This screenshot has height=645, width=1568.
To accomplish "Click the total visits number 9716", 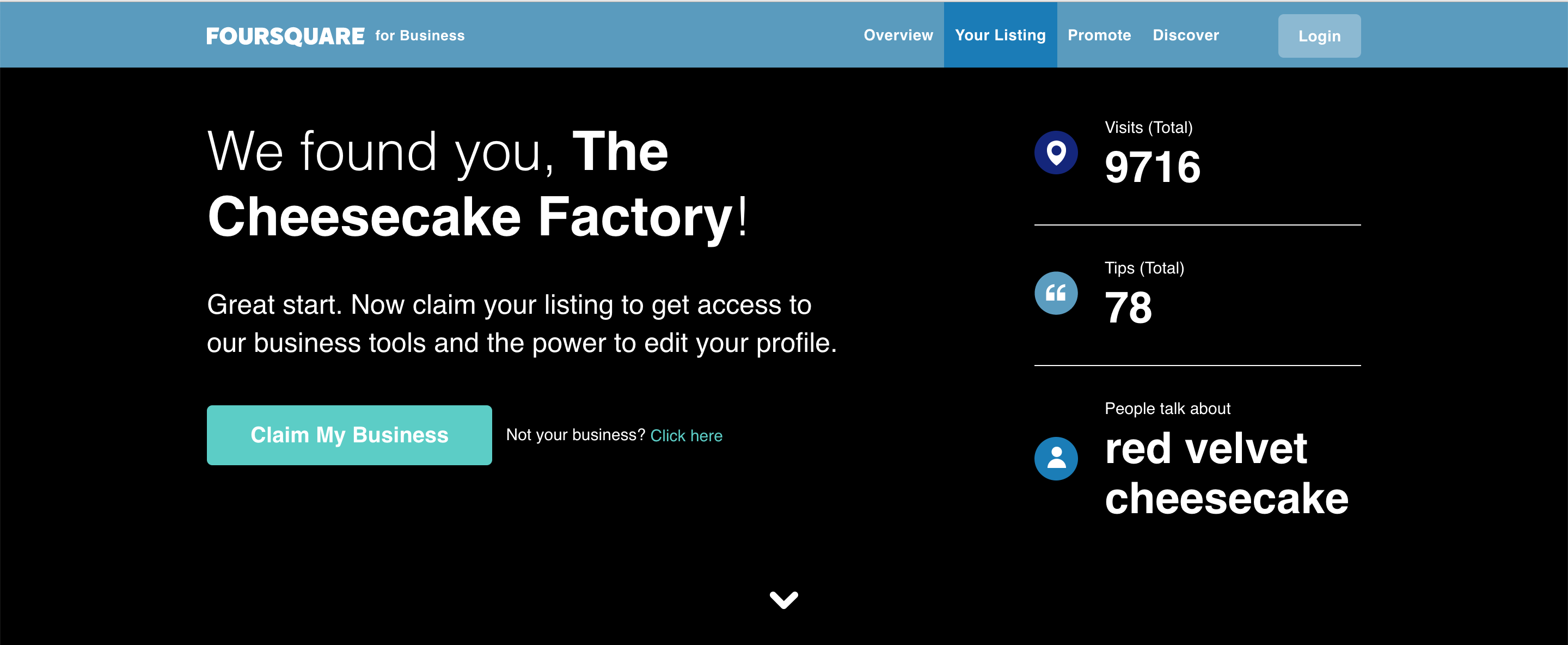I will [x=1152, y=167].
